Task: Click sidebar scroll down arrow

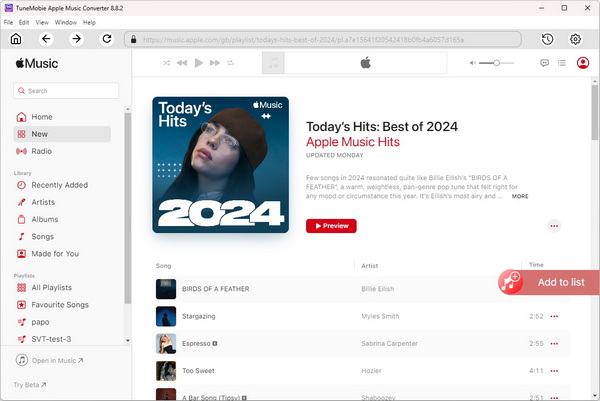Action: pyautogui.click(x=128, y=340)
